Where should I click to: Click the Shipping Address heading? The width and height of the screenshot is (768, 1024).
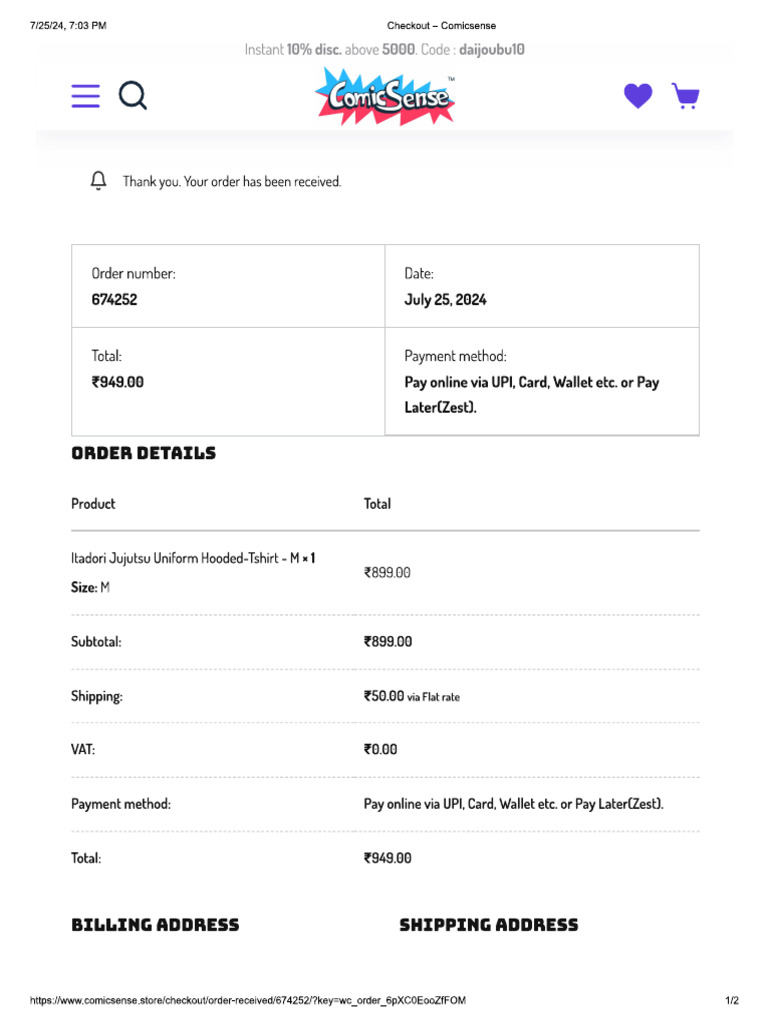pyautogui.click(x=489, y=925)
